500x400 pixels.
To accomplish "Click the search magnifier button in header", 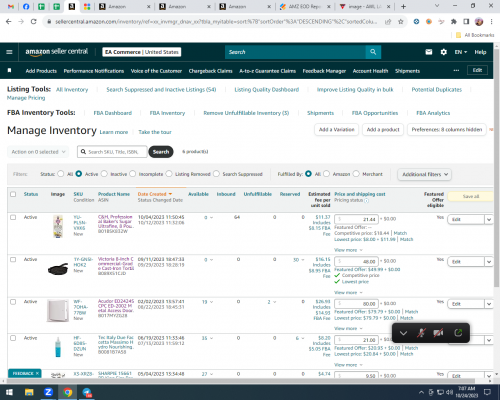I will pyautogui.click(x=373, y=52).
